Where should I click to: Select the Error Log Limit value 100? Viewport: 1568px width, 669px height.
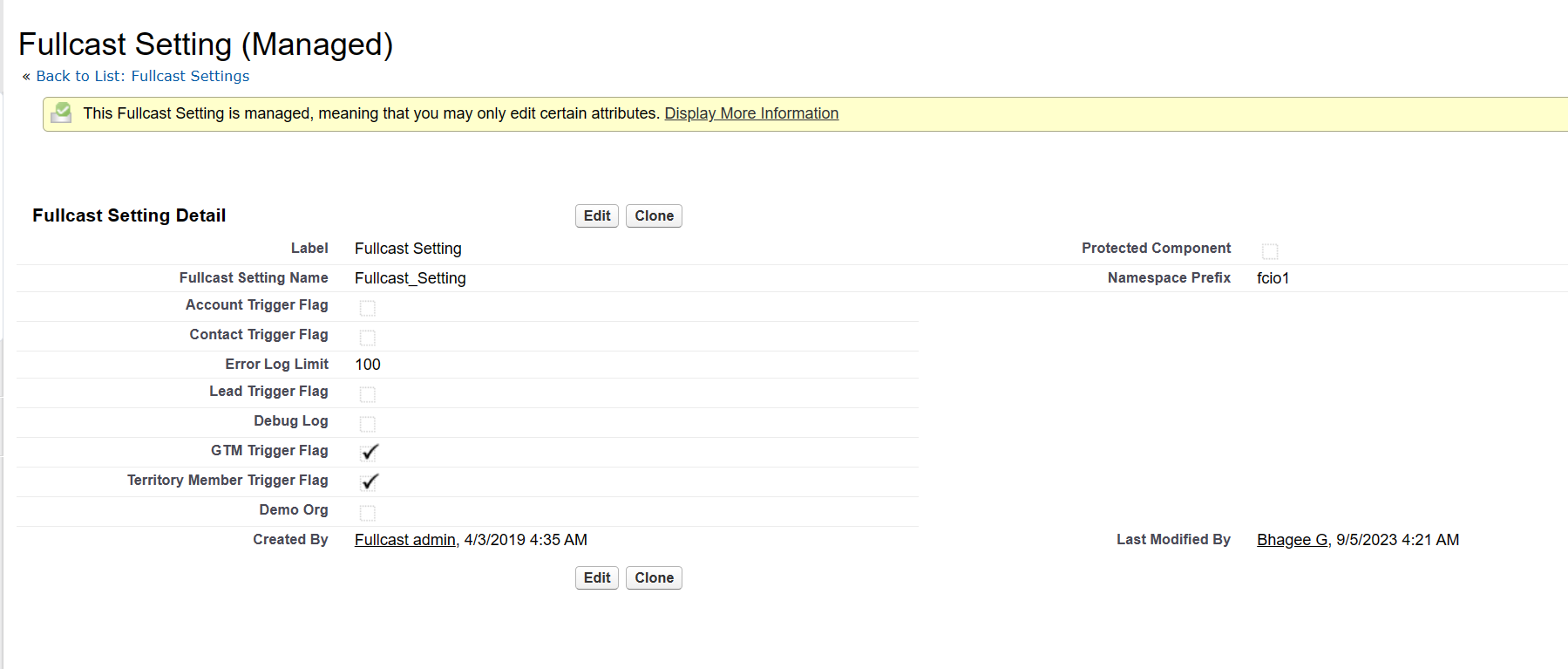click(x=368, y=365)
